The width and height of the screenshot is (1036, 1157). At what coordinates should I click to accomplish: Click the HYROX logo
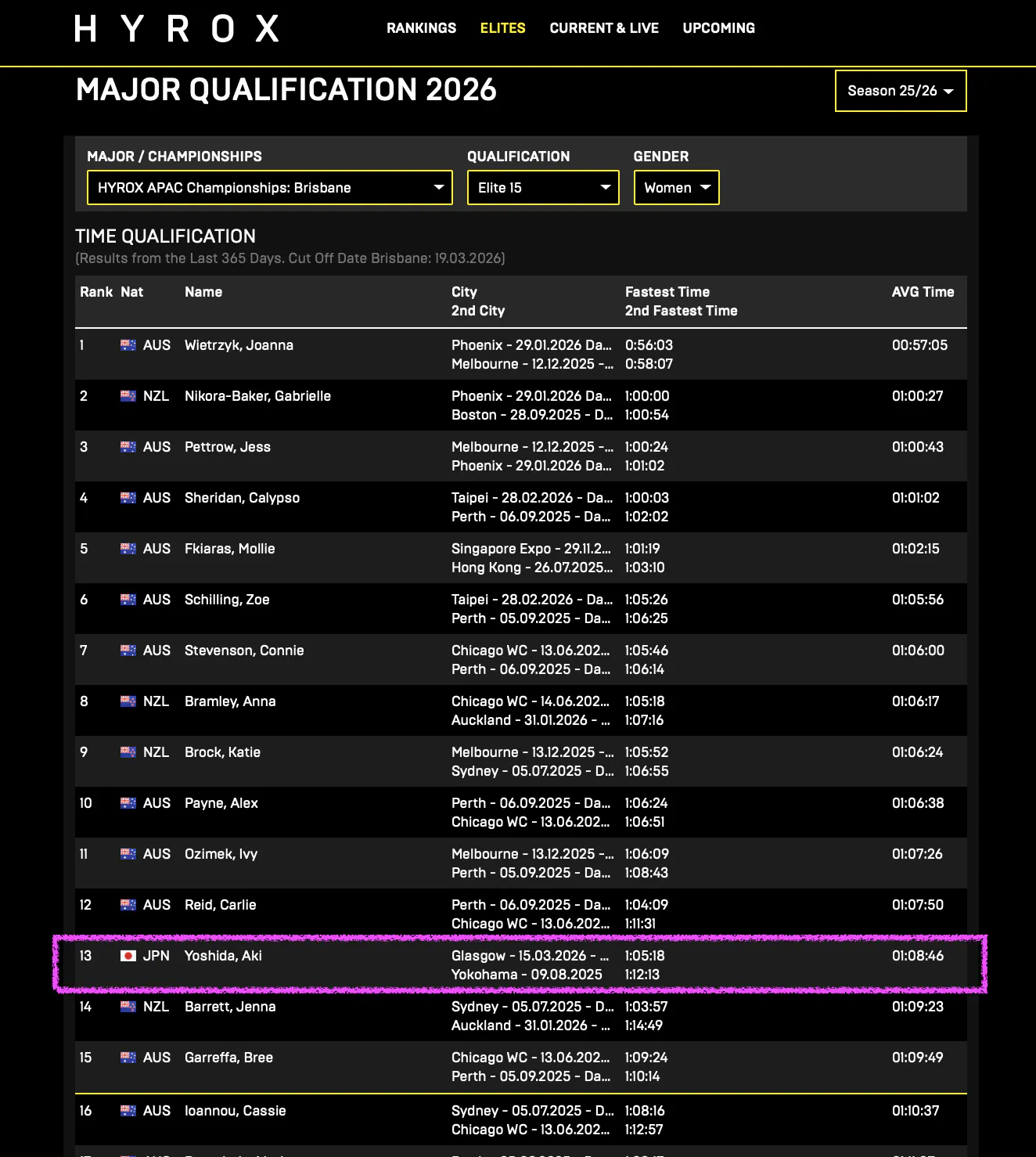(x=177, y=29)
